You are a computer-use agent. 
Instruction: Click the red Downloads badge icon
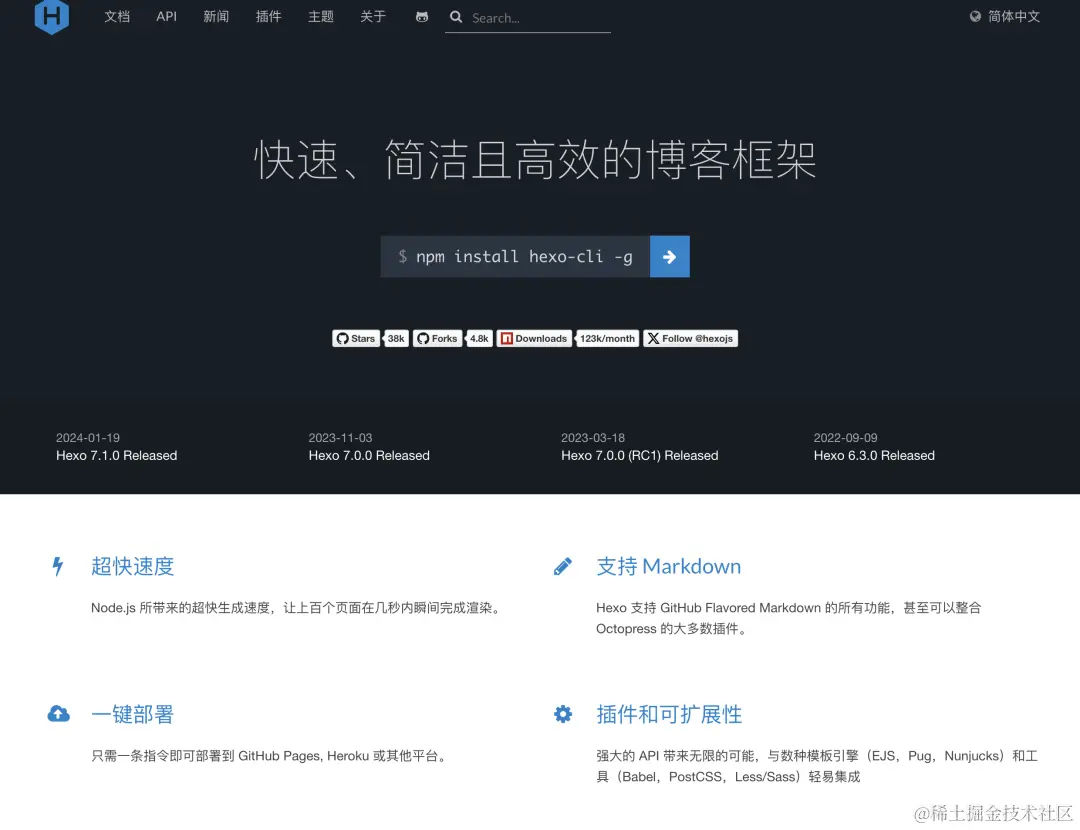tap(507, 338)
